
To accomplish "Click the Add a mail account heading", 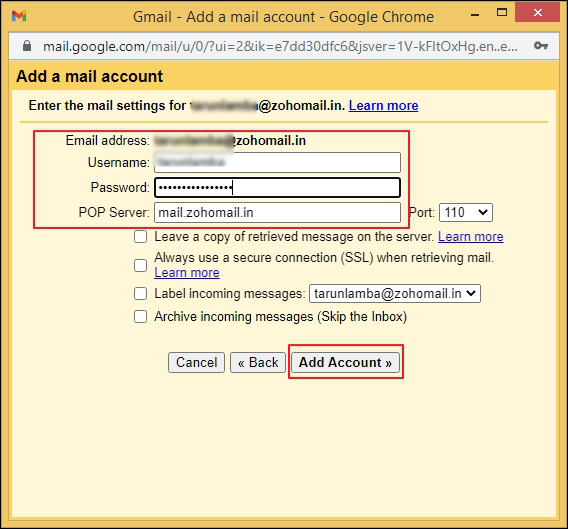I will [89, 76].
